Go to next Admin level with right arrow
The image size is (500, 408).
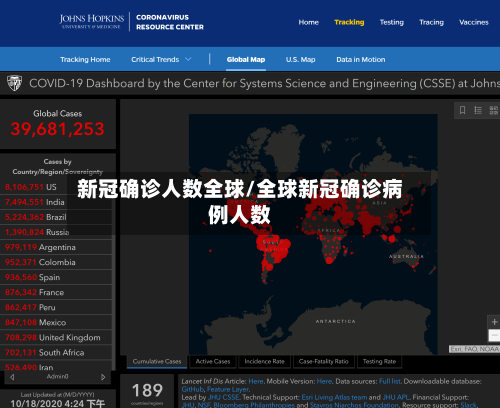coord(103,377)
